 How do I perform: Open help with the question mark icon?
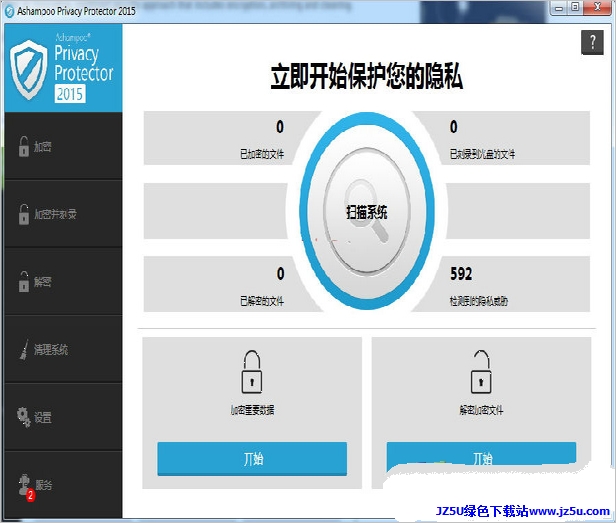point(592,42)
